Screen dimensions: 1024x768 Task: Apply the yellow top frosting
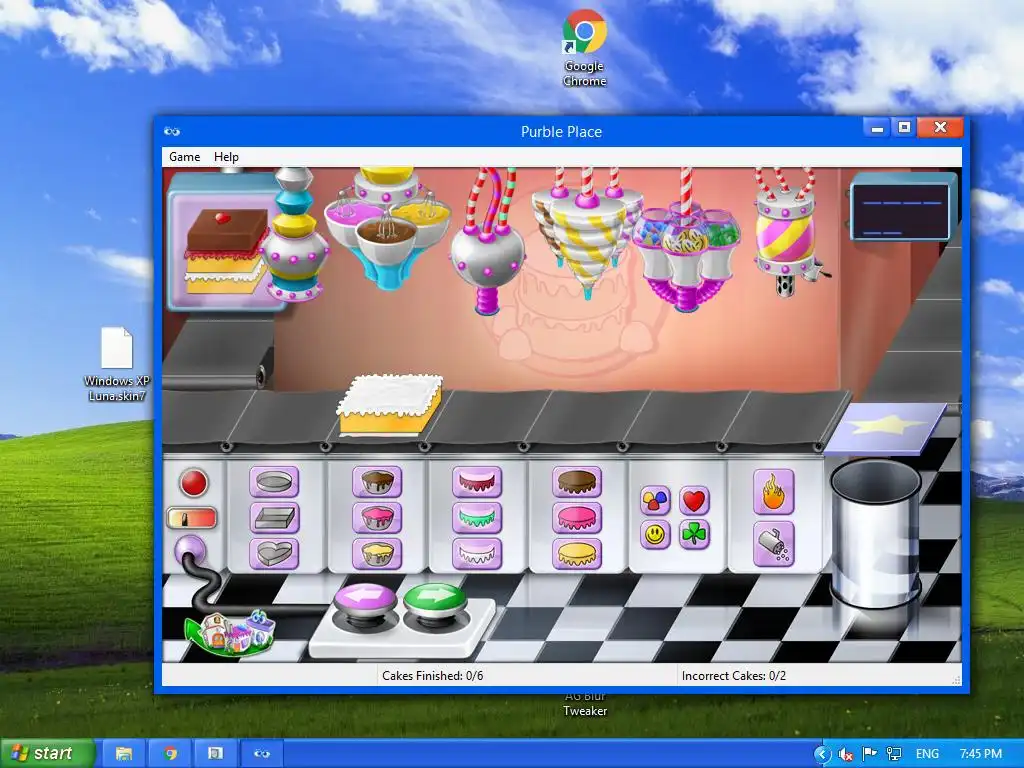(577, 554)
